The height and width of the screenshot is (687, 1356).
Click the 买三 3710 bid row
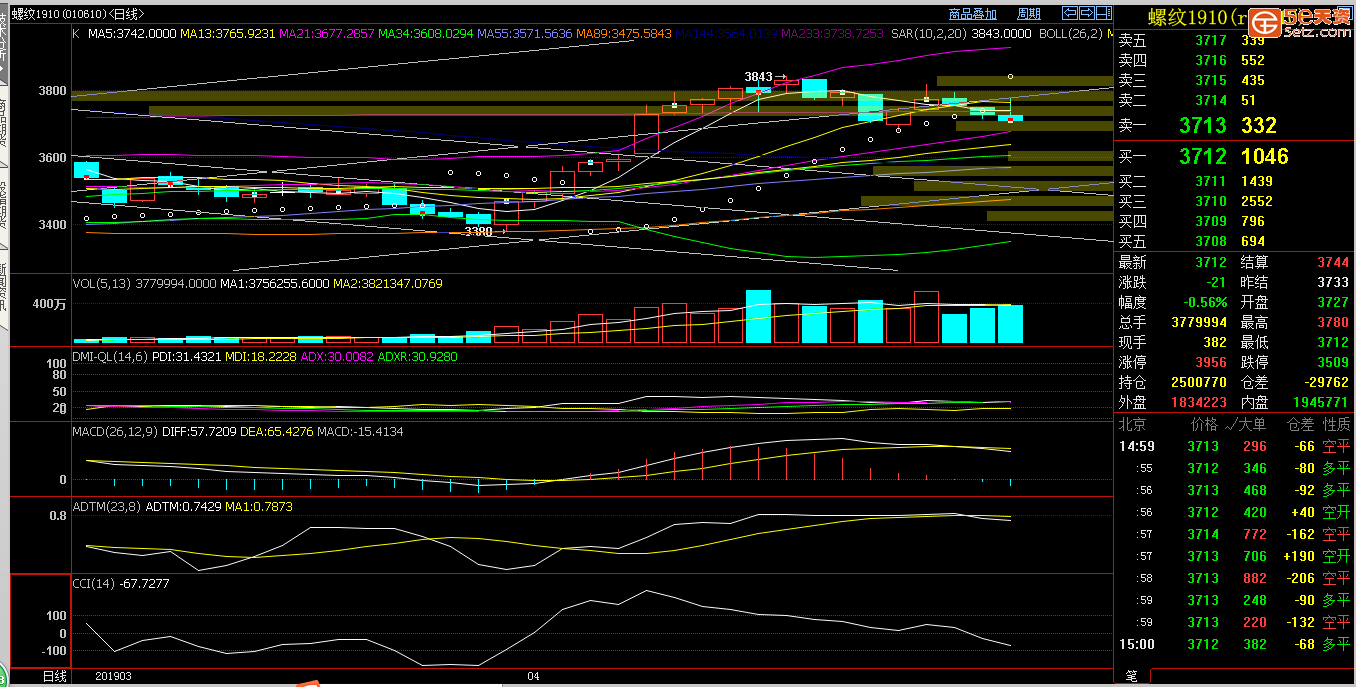click(x=1233, y=201)
